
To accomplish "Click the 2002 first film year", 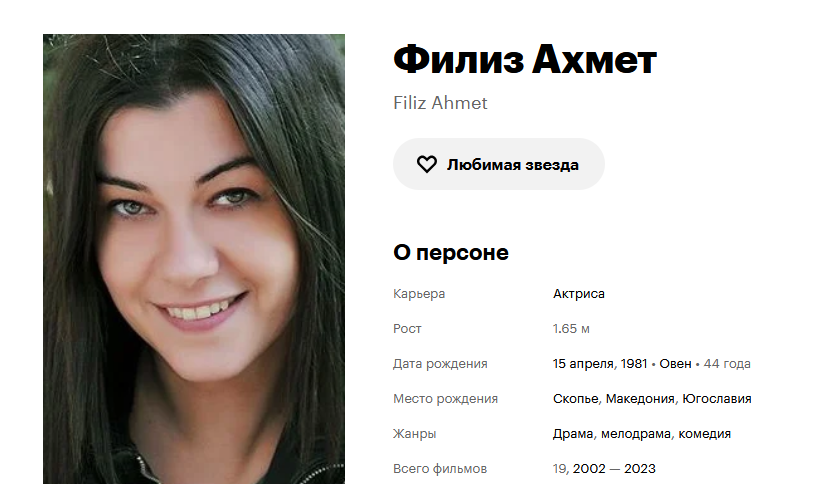I will [589, 469].
